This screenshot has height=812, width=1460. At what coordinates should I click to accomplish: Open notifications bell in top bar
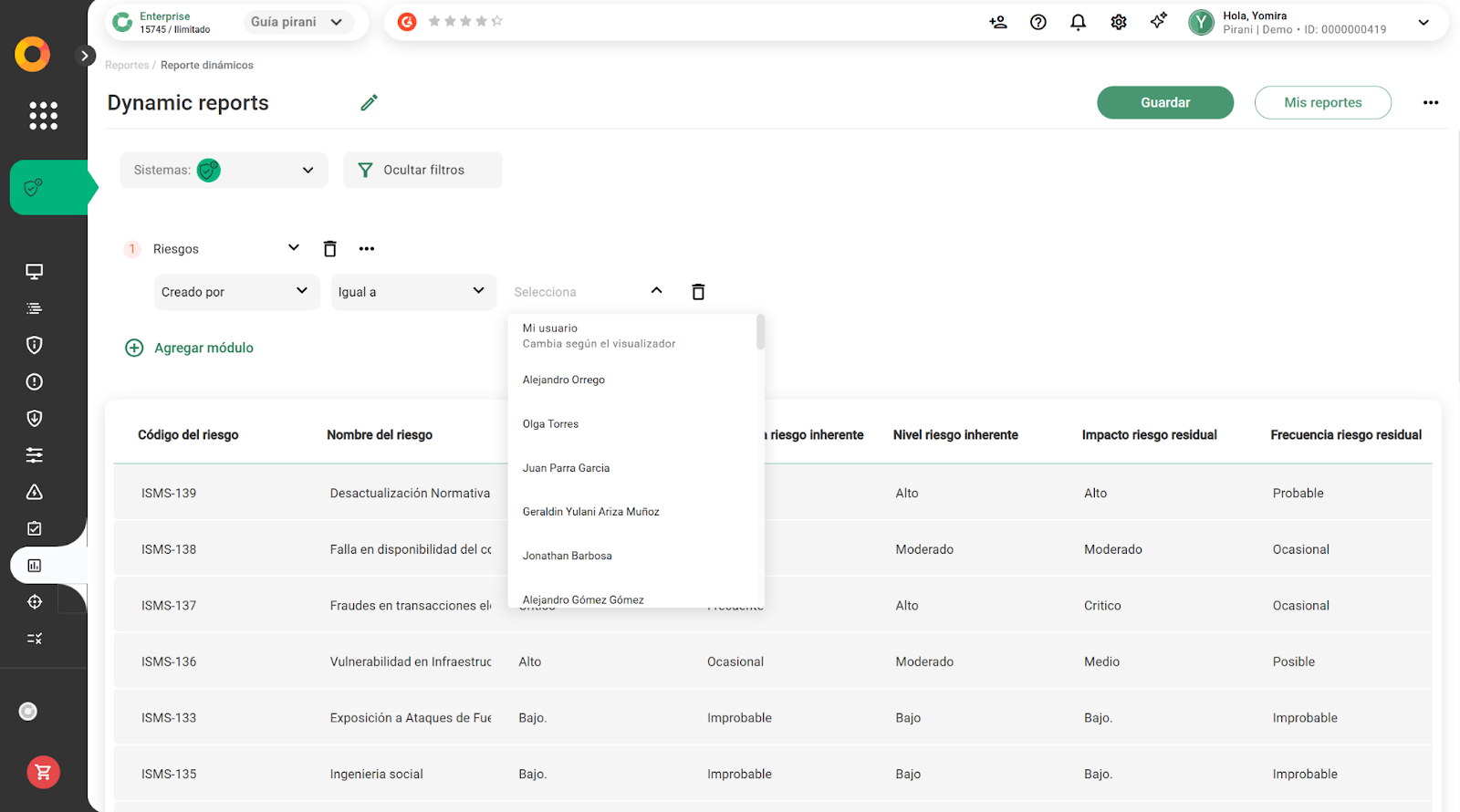[1078, 22]
